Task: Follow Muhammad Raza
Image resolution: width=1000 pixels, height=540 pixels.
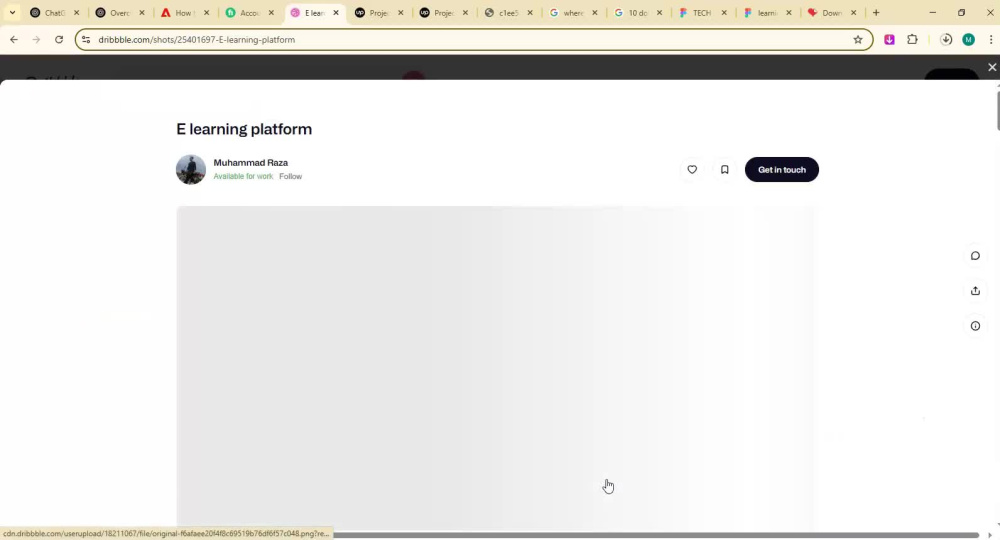Action: tap(290, 177)
